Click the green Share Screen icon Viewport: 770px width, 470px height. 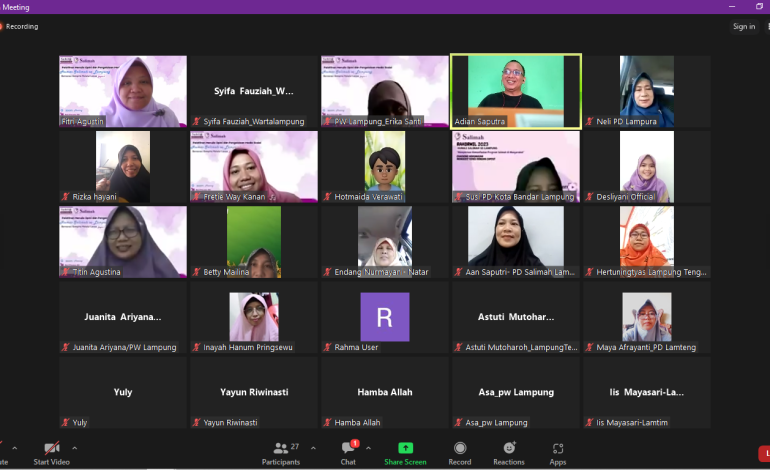pyautogui.click(x=405, y=448)
